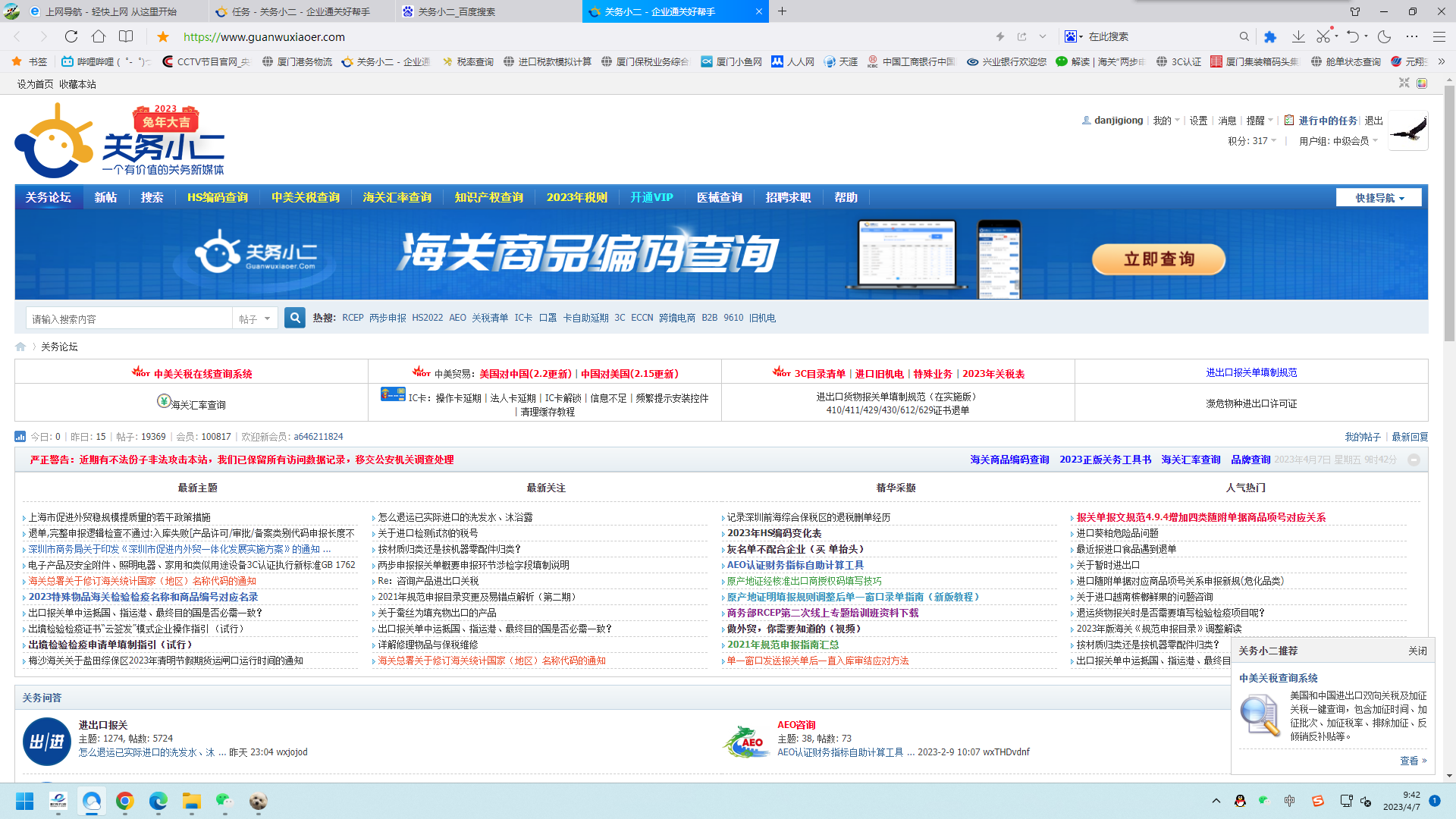Click the 中 input method tray indicator
1456x819 pixels.
tap(1290, 801)
